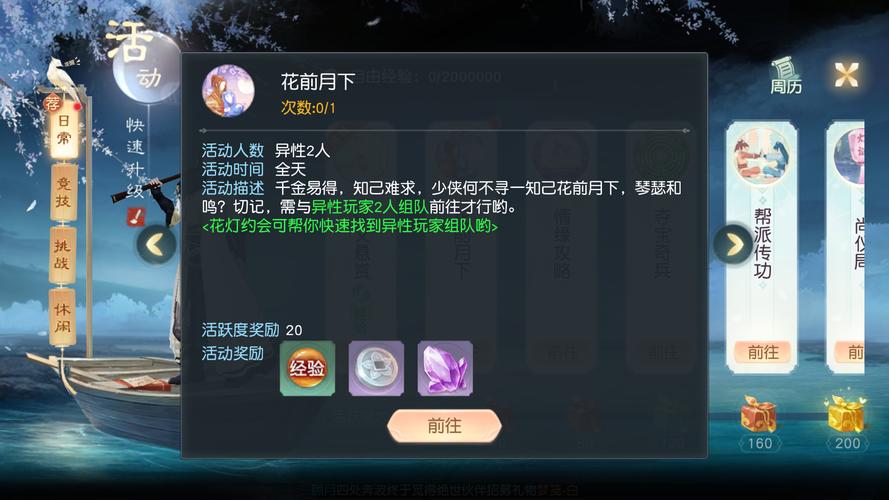889x500 pixels.
Task: Close the activity window with the gold X
Action: tap(846, 74)
